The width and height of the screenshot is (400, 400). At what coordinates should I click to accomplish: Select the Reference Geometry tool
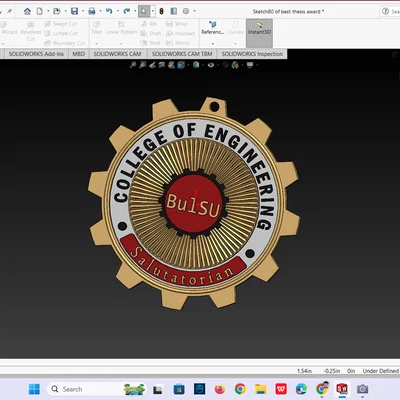click(x=212, y=28)
